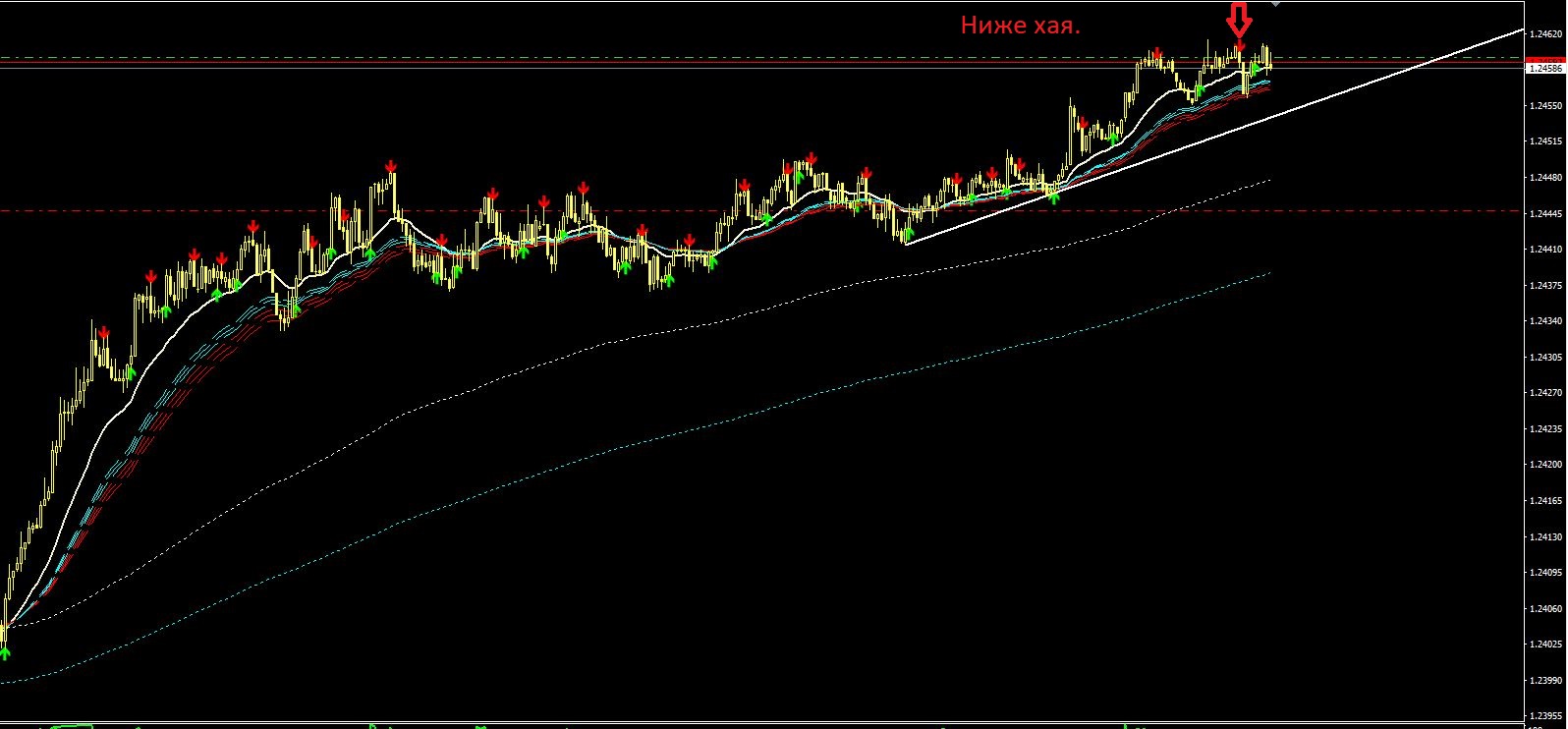The width and height of the screenshot is (1568, 729).
Task: Select the red dash-dot horizontal level line
Action: (760, 210)
